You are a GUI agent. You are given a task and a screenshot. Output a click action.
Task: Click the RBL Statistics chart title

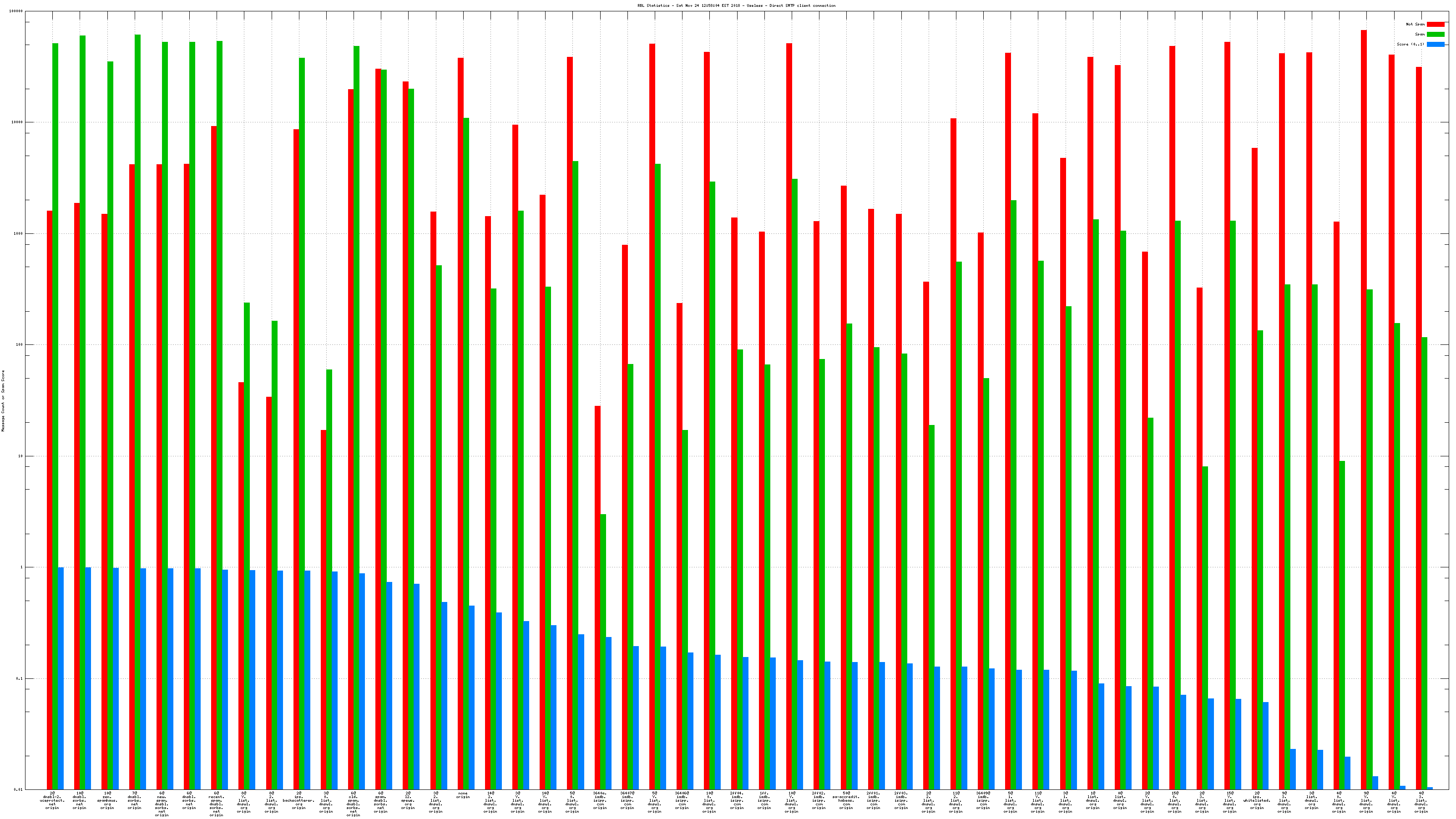tap(736, 5)
